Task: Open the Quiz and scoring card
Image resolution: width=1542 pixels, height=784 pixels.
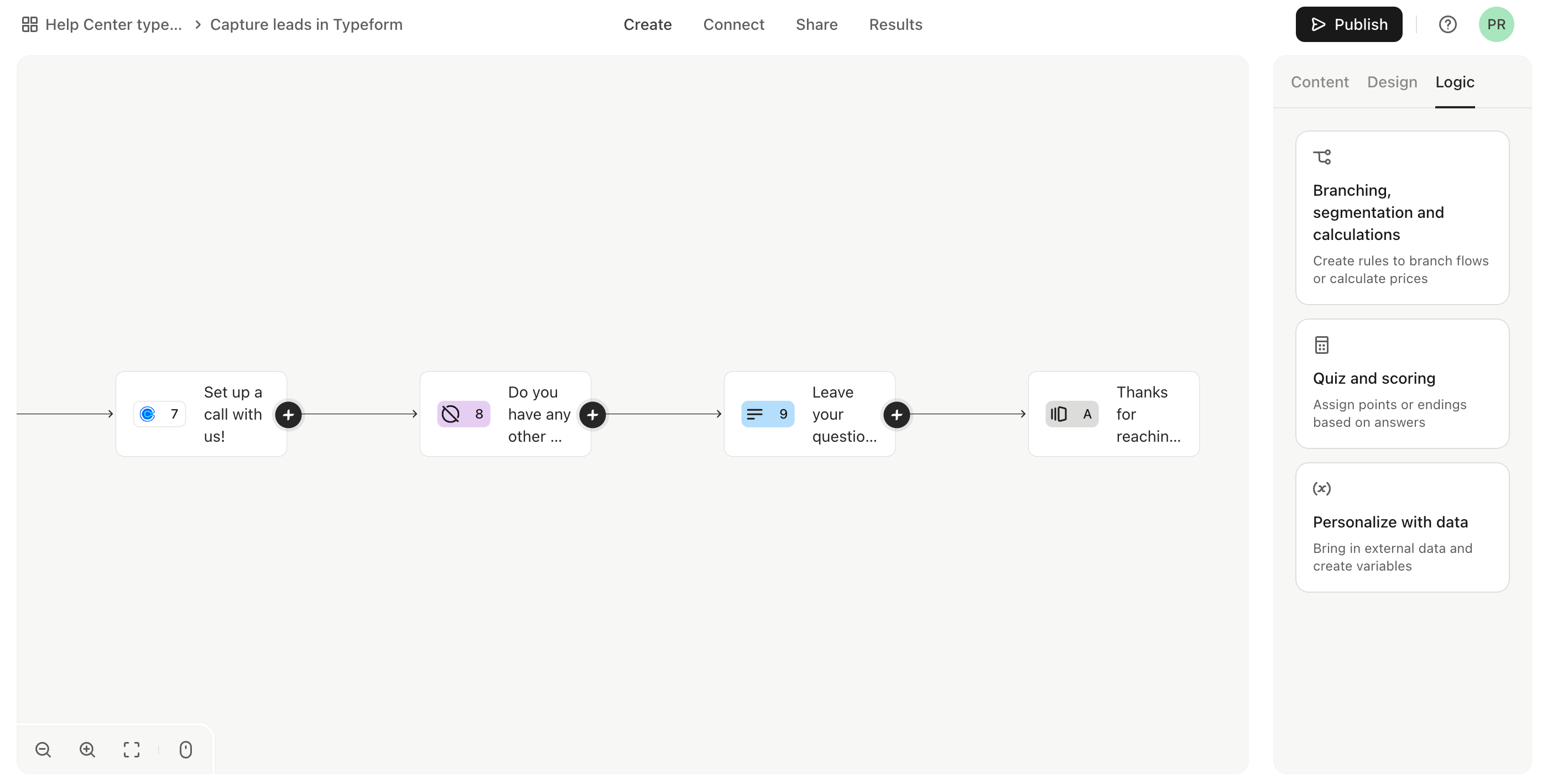Action: (1402, 384)
